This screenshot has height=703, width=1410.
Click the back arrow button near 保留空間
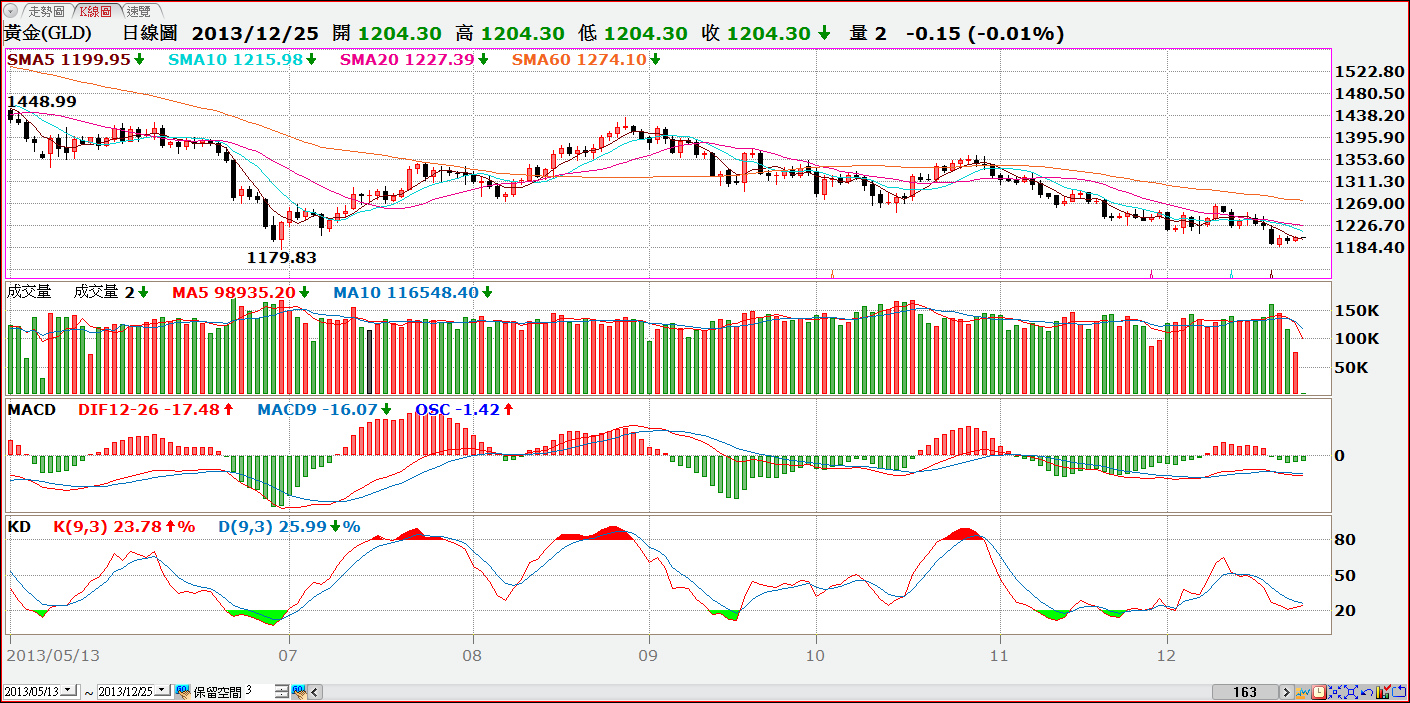pyautogui.click(x=315, y=690)
